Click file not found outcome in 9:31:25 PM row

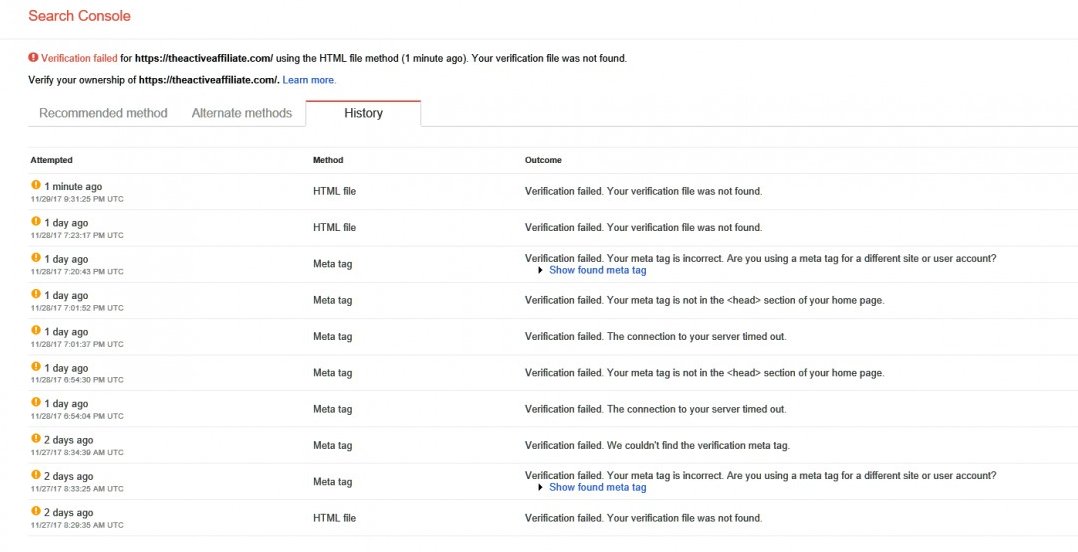point(644,191)
